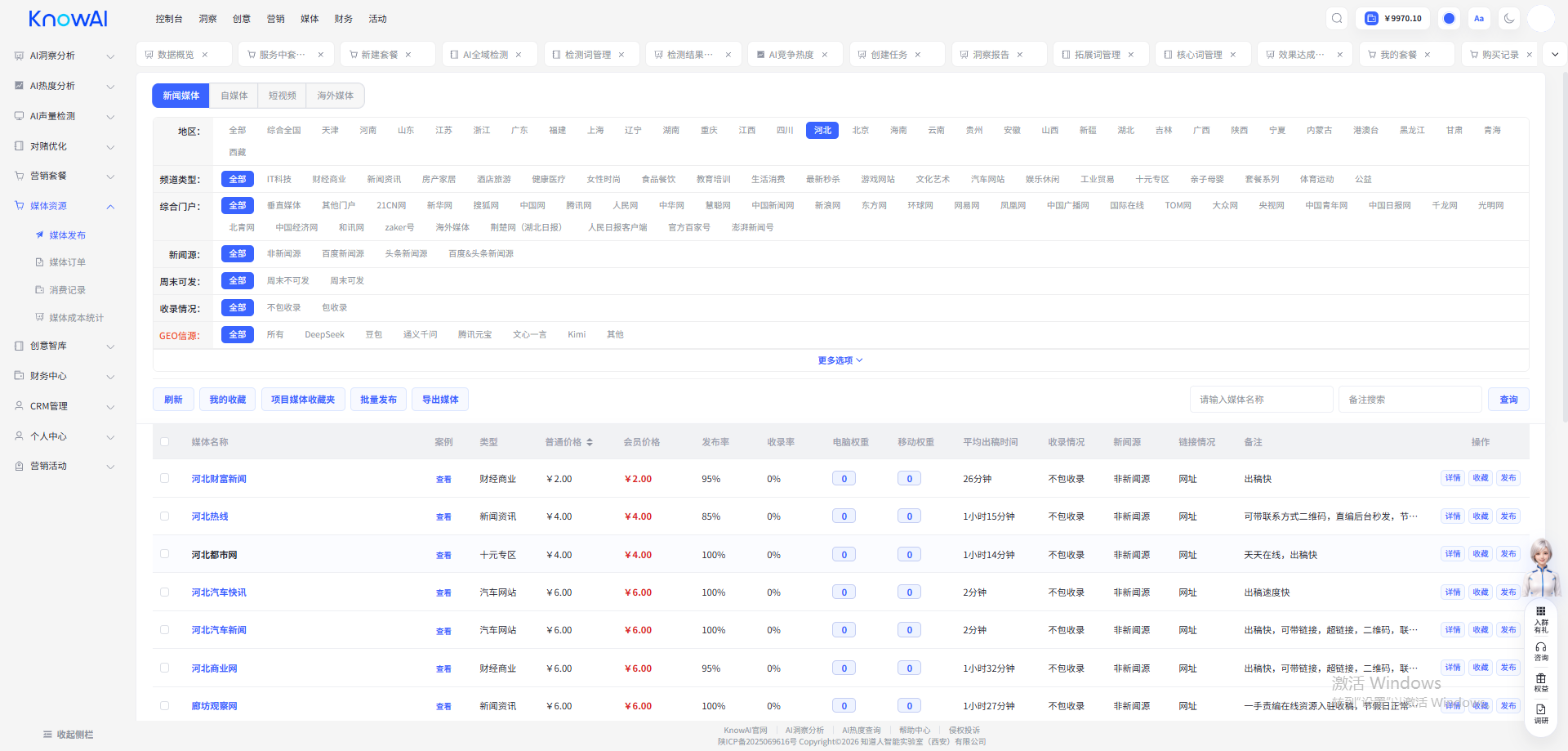Switch to the 自媒体 tab

click(234, 96)
